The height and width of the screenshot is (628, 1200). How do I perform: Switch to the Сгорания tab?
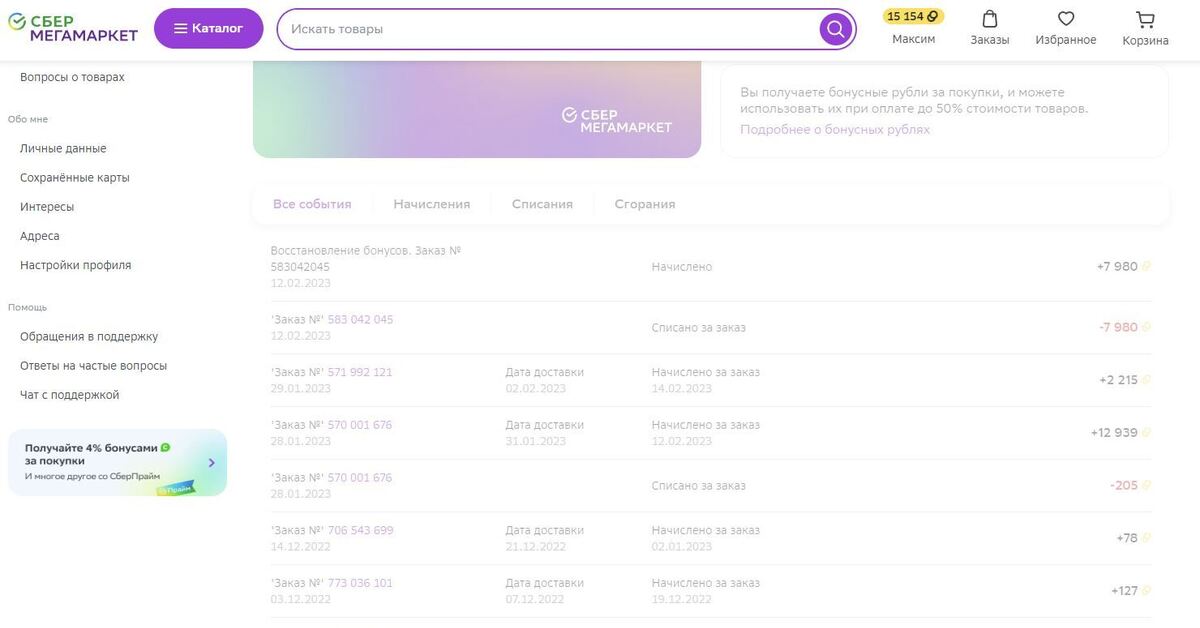coord(645,204)
